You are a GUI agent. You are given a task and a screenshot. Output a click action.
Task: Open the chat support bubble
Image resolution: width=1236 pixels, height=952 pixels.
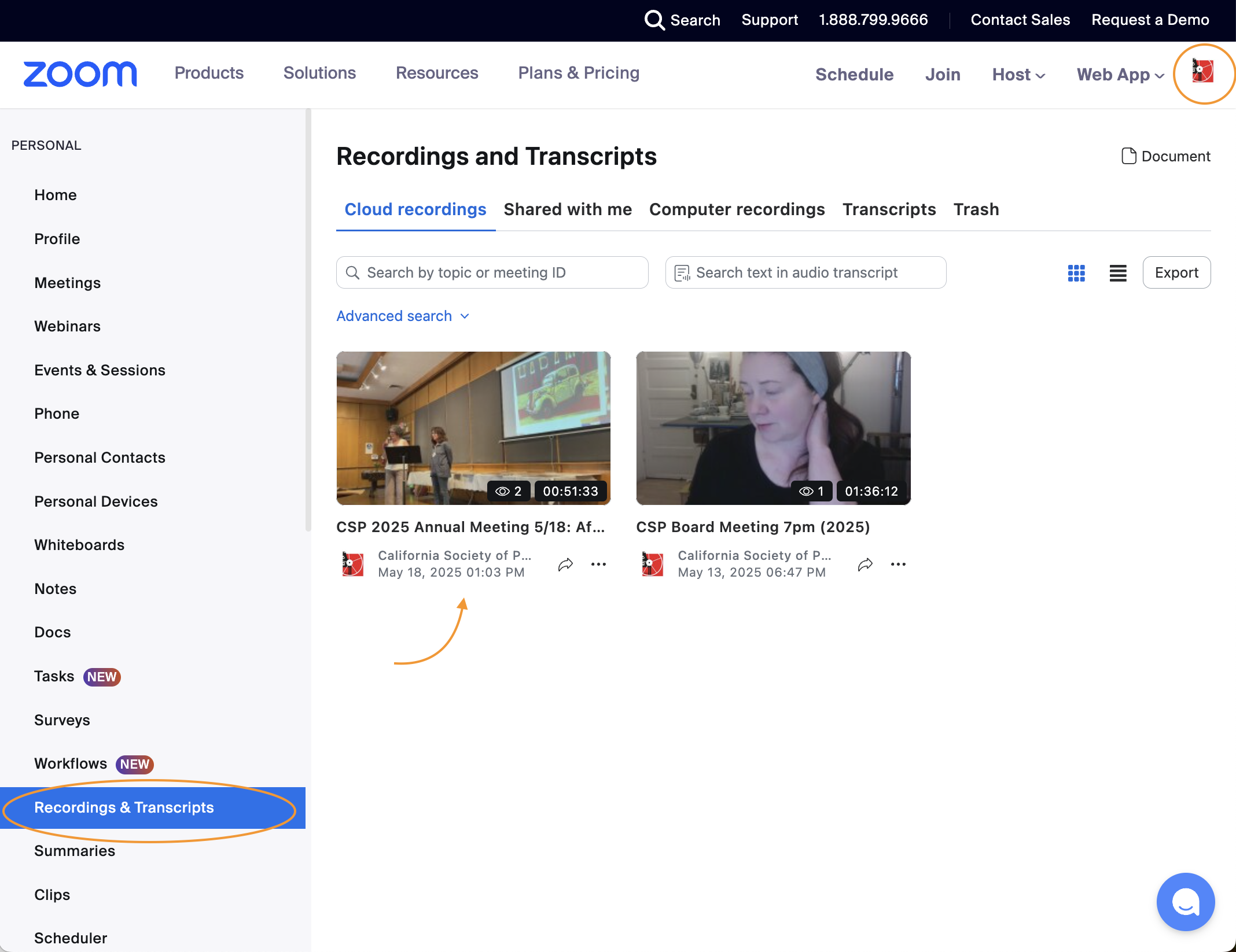(x=1185, y=902)
